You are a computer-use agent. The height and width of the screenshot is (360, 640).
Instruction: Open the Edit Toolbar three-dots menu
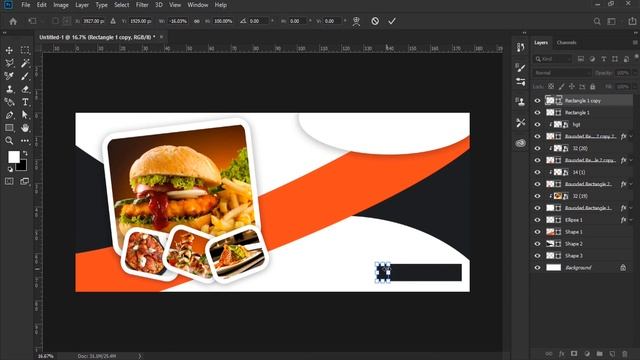tap(25, 141)
